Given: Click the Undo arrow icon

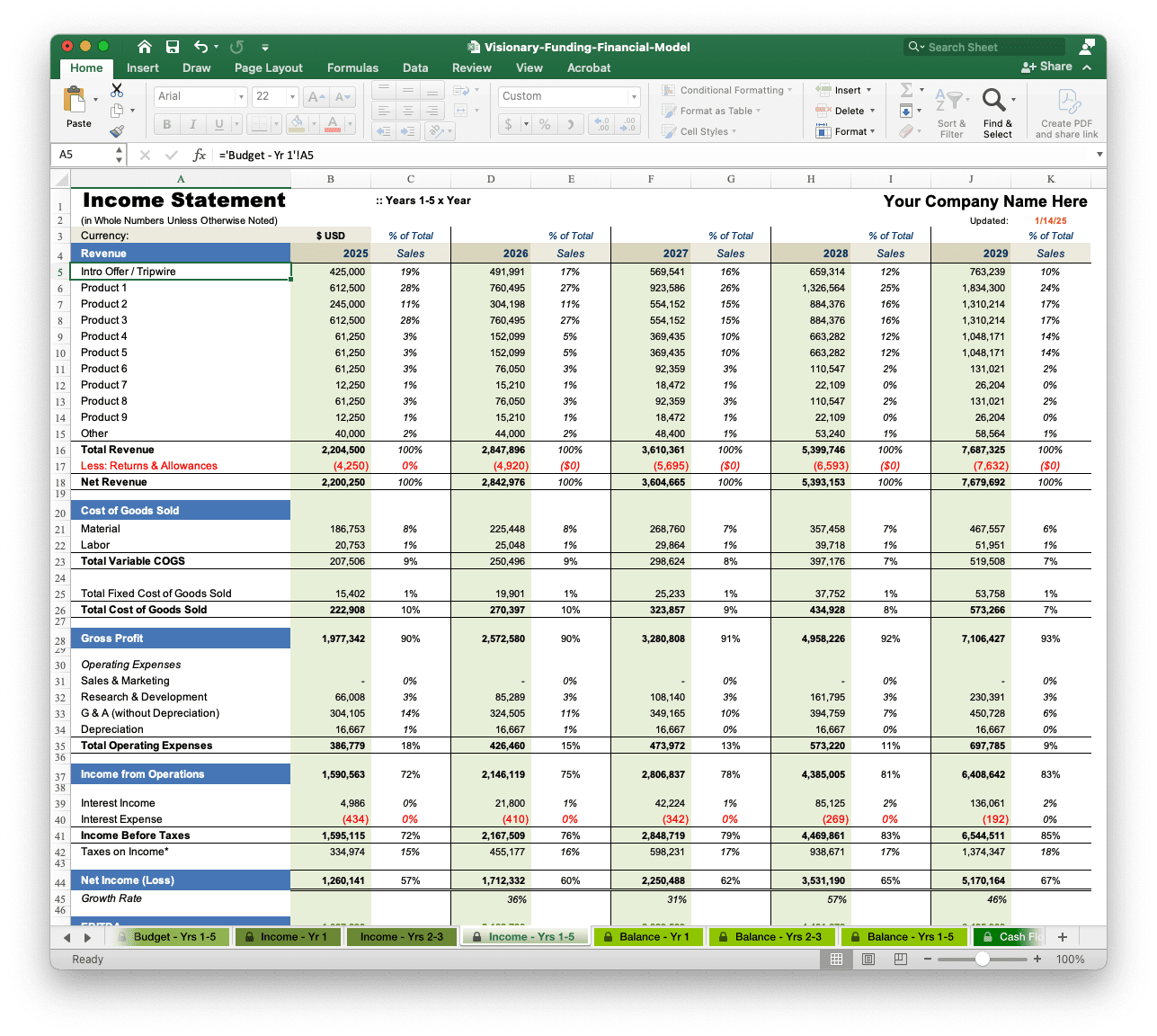Looking at the screenshot, I should tap(201, 47).
